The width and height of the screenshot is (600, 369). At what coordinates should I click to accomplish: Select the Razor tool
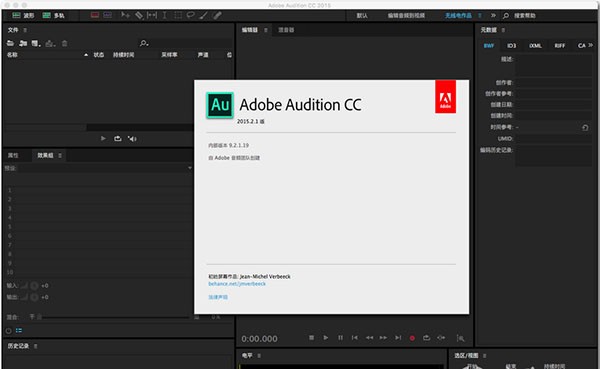pos(139,15)
